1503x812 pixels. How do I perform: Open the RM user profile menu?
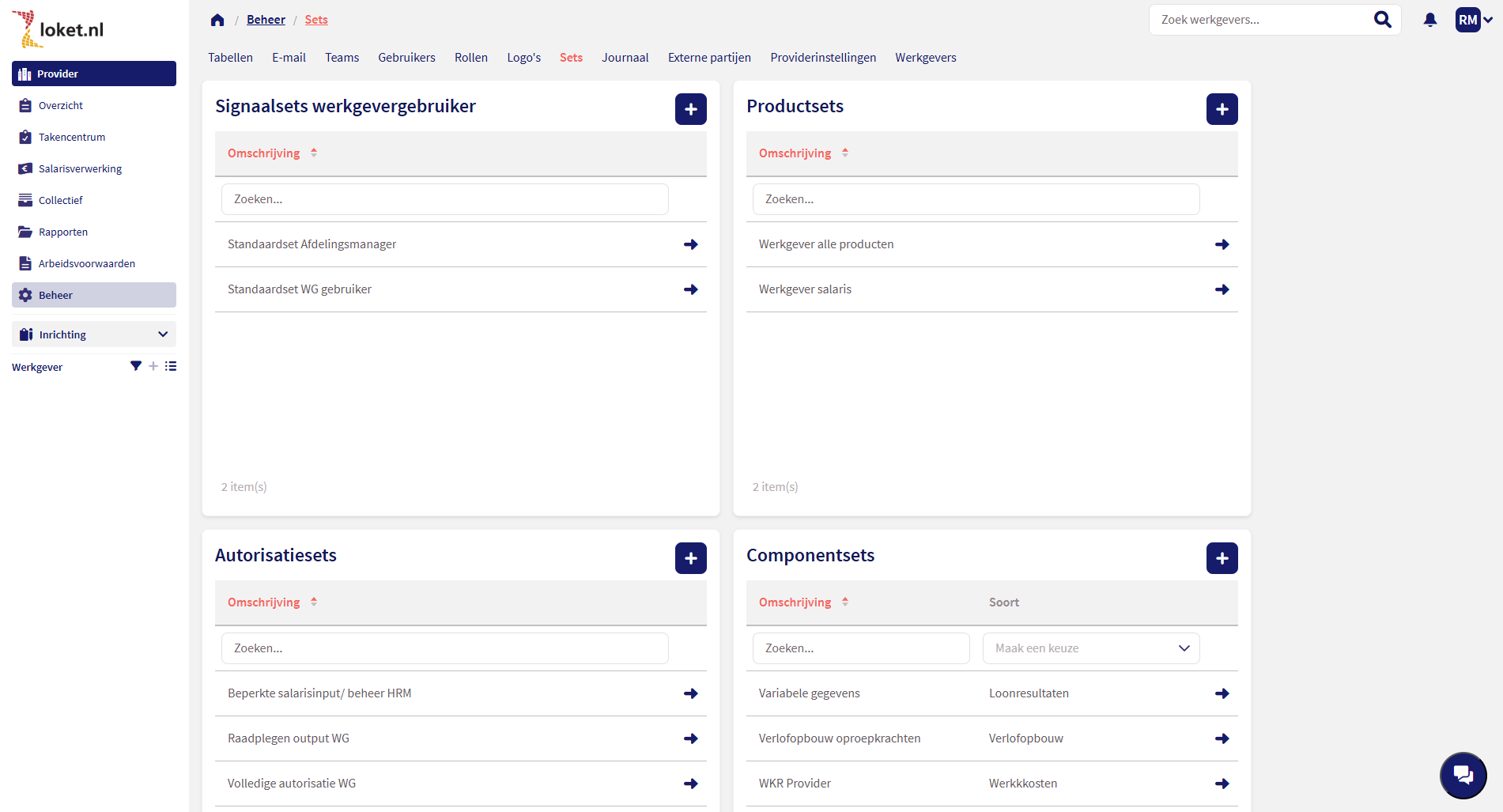tap(1473, 20)
